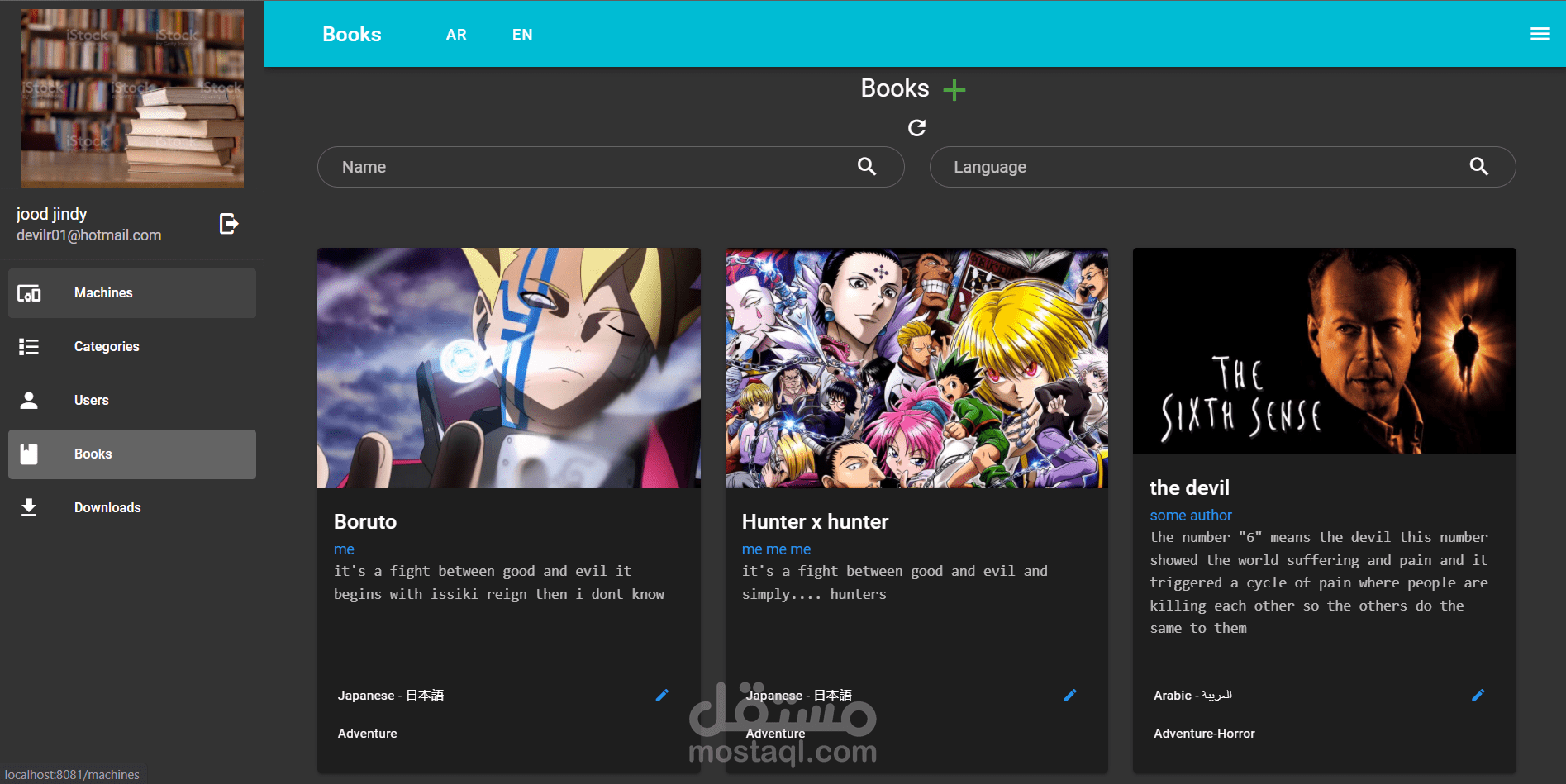Click the devil description paragraph
1566x784 pixels.
click(1319, 582)
